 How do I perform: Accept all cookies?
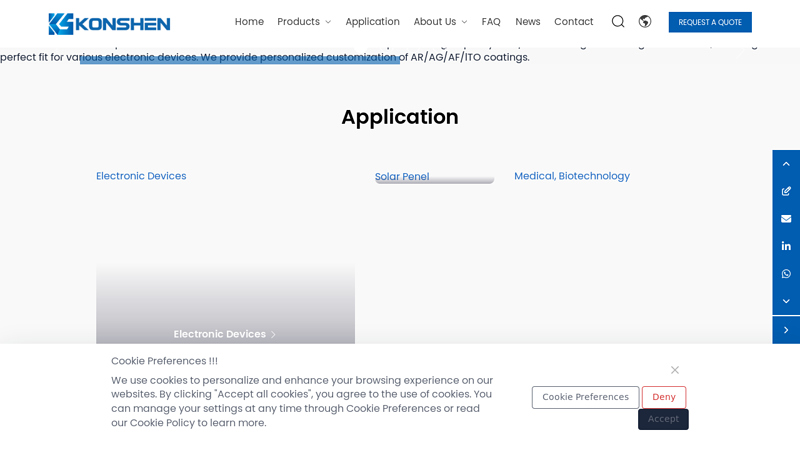point(663,419)
